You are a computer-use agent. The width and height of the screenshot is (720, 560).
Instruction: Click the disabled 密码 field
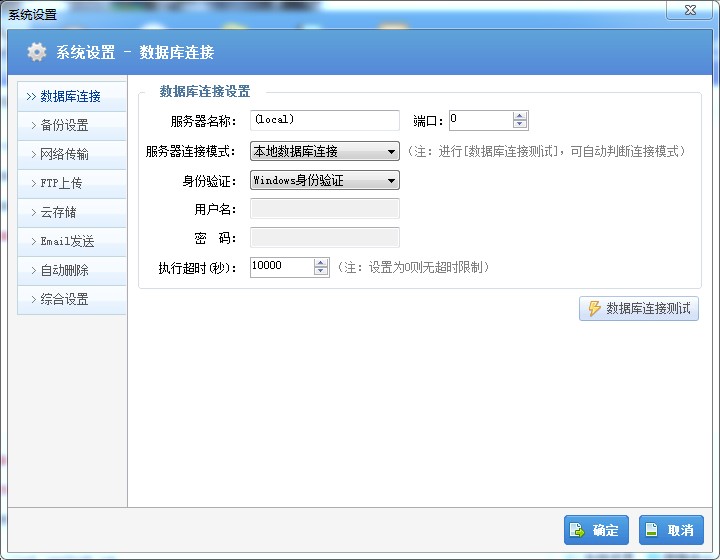coord(325,238)
